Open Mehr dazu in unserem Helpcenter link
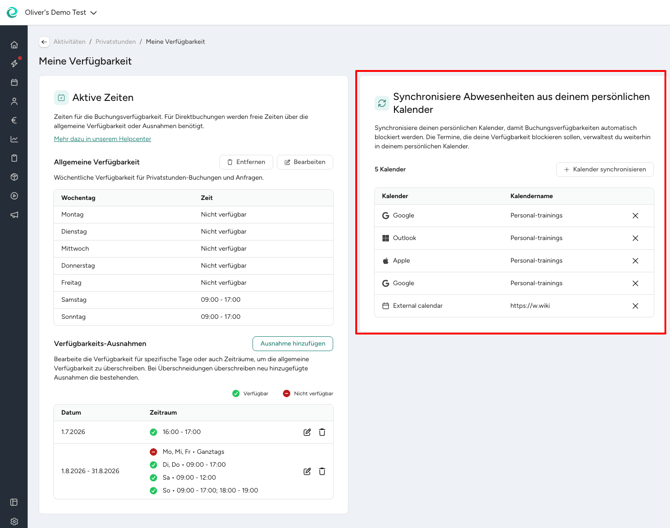The height and width of the screenshot is (528, 670). [102, 139]
